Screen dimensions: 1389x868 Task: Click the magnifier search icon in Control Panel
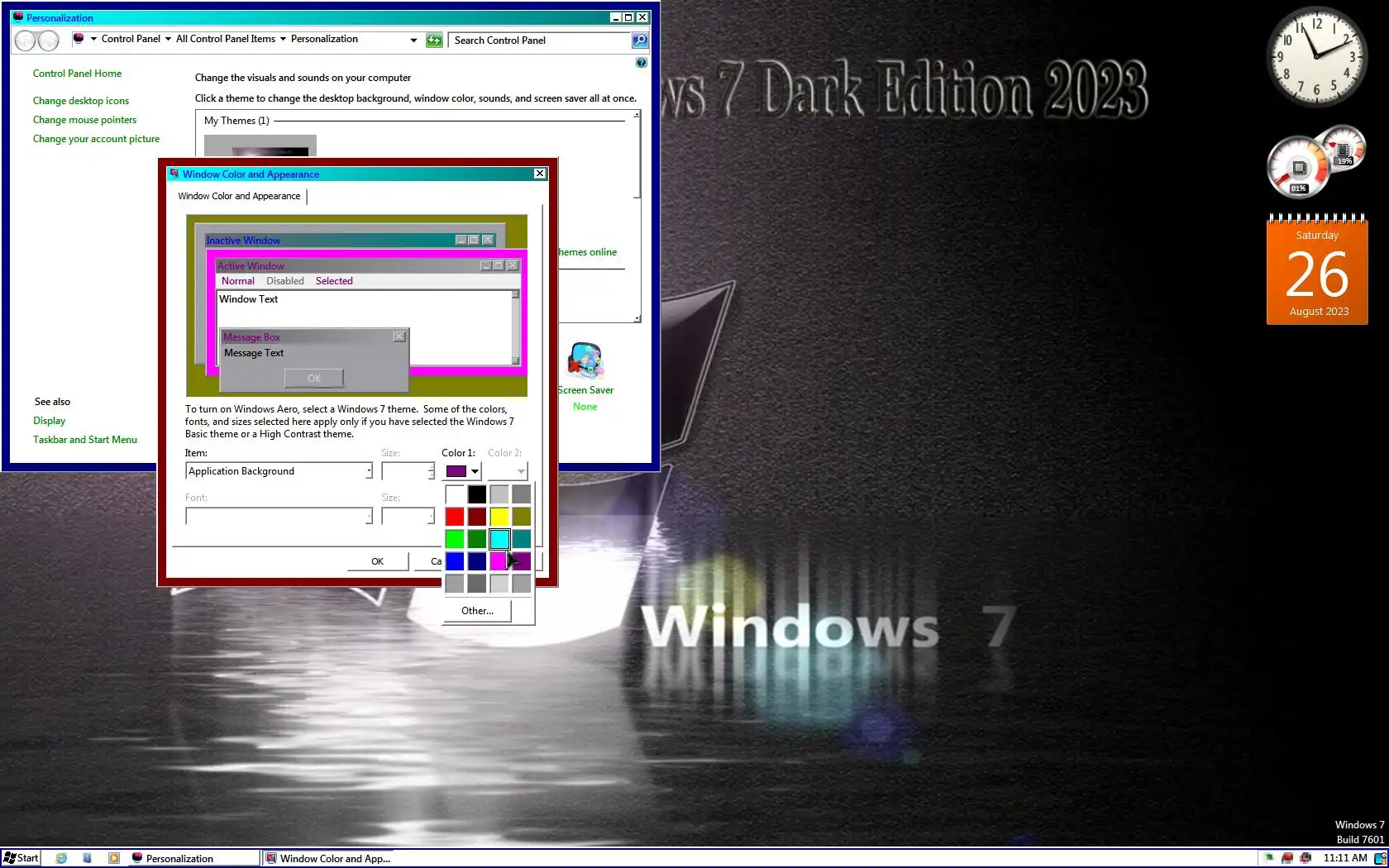[640, 40]
